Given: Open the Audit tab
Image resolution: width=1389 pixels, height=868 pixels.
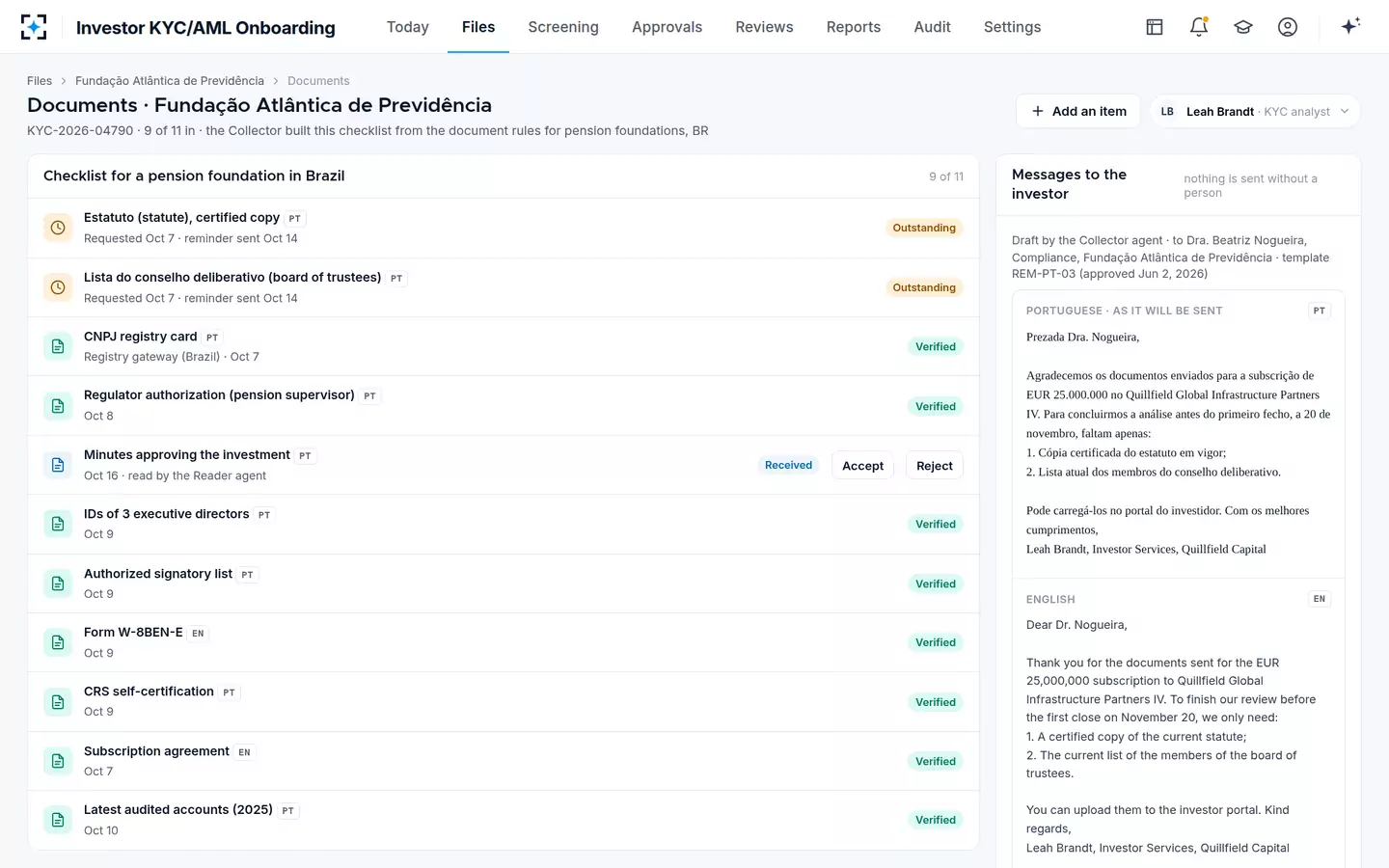Looking at the screenshot, I should click(932, 27).
